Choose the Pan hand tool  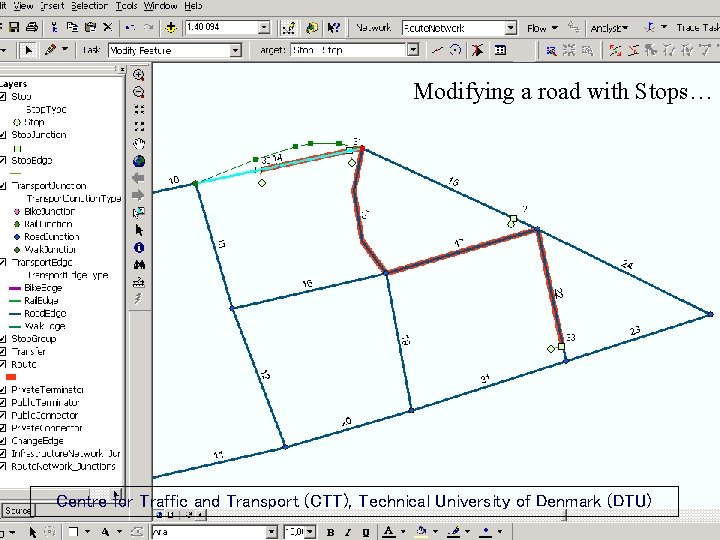tap(139, 144)
